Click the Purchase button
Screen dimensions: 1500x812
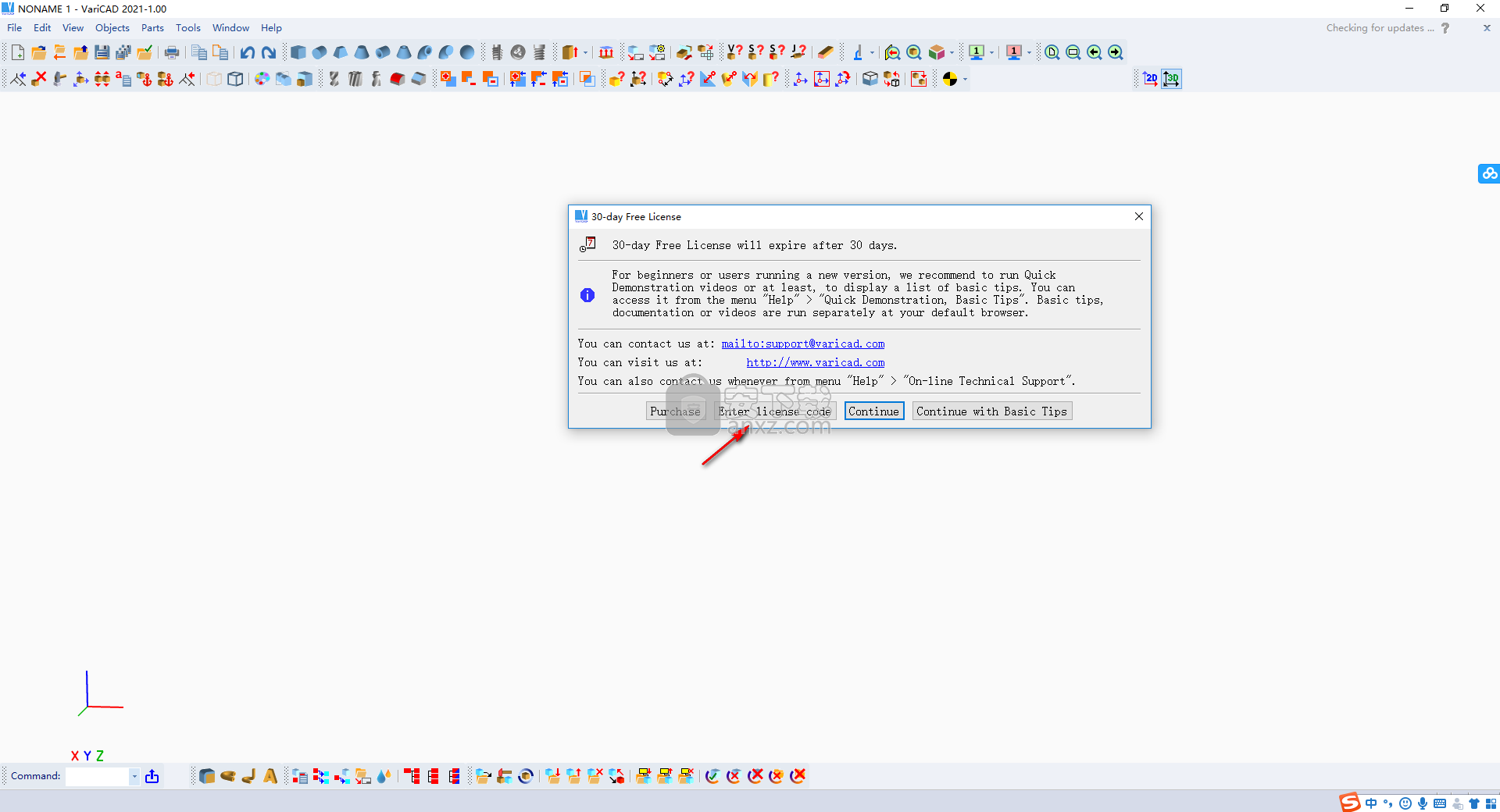676,411
